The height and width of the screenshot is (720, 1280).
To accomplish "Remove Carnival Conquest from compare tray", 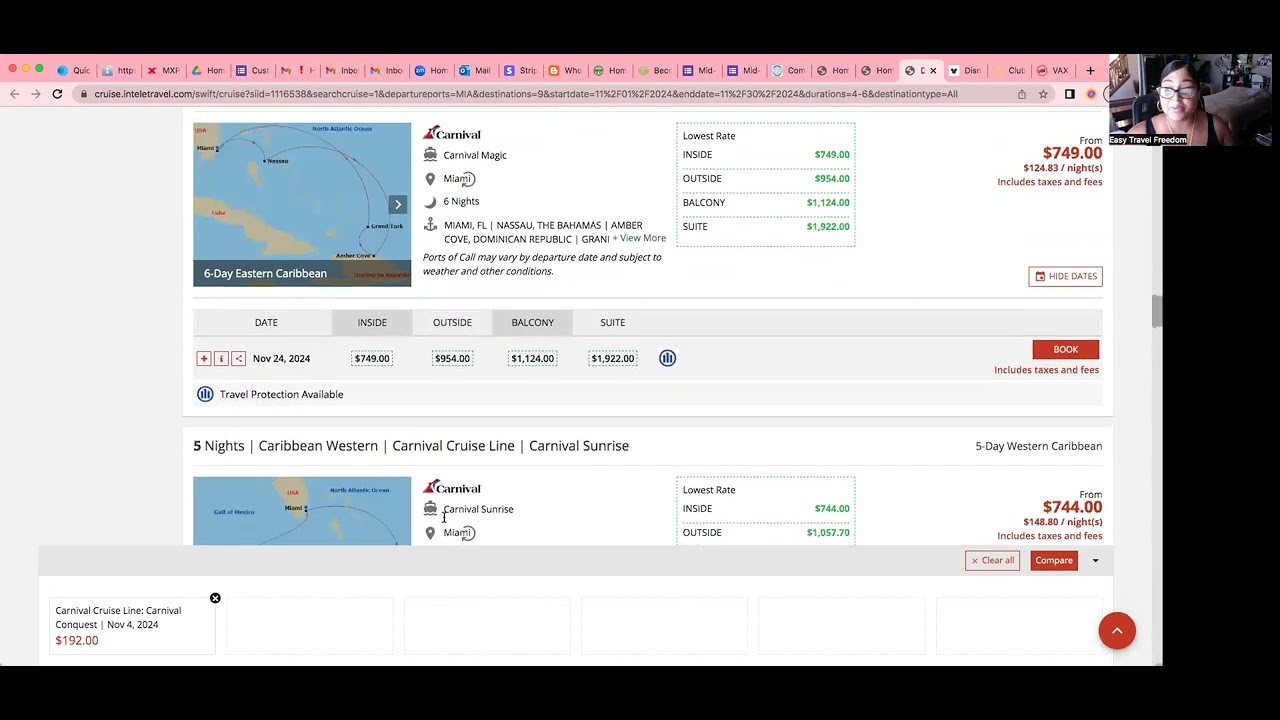I will coord(215,598).
